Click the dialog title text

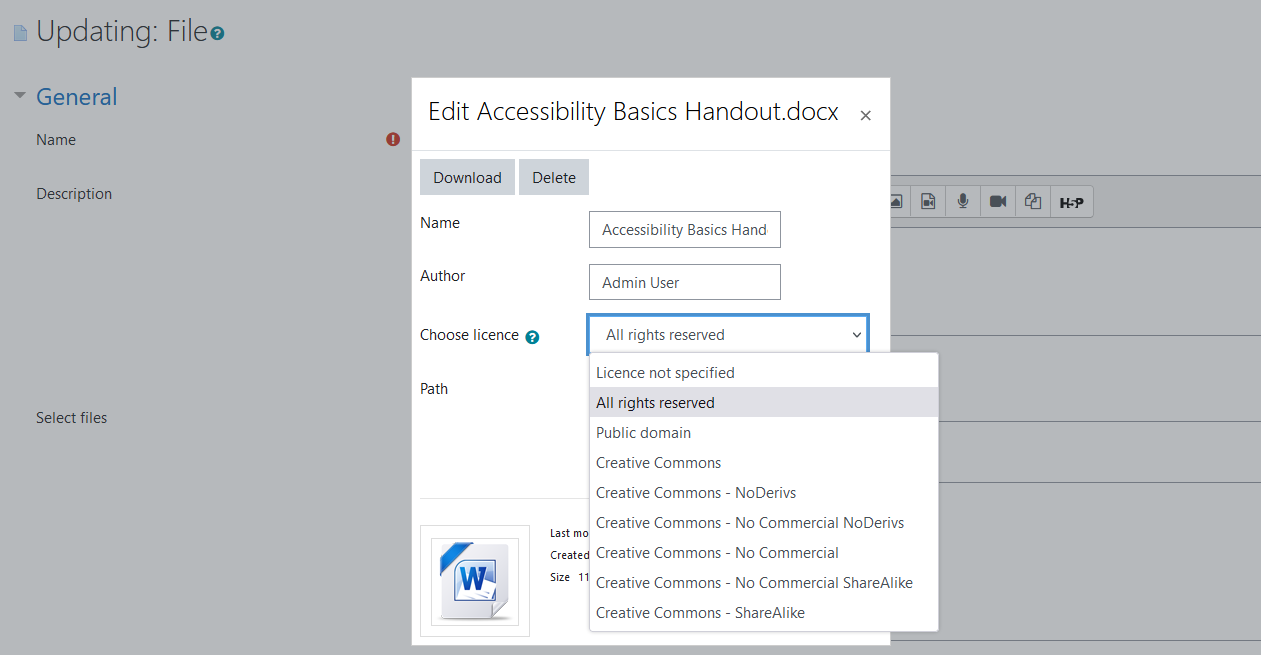[633, 111]
